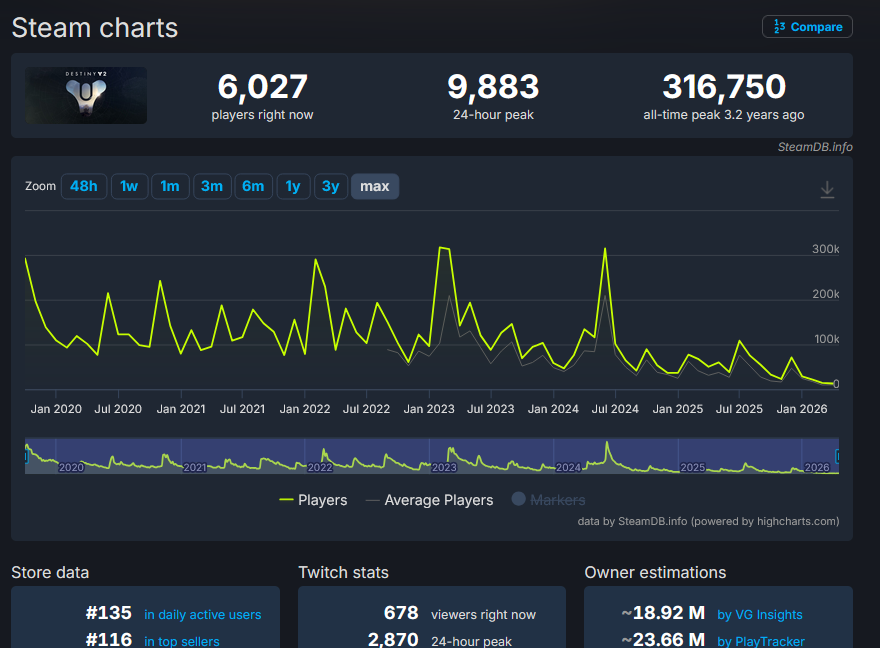880x648 pixels.
Task: Set chart zoom to 1w
Action: click(129, 186)
